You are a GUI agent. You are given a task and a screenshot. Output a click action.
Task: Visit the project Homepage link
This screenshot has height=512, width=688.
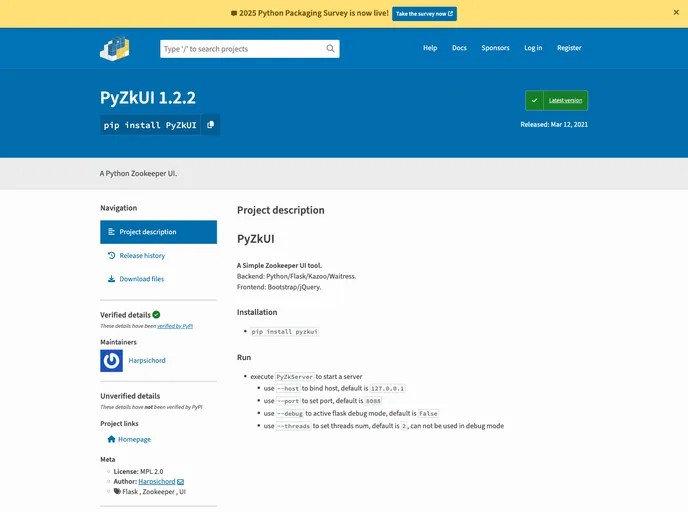[x=134, y=439]
